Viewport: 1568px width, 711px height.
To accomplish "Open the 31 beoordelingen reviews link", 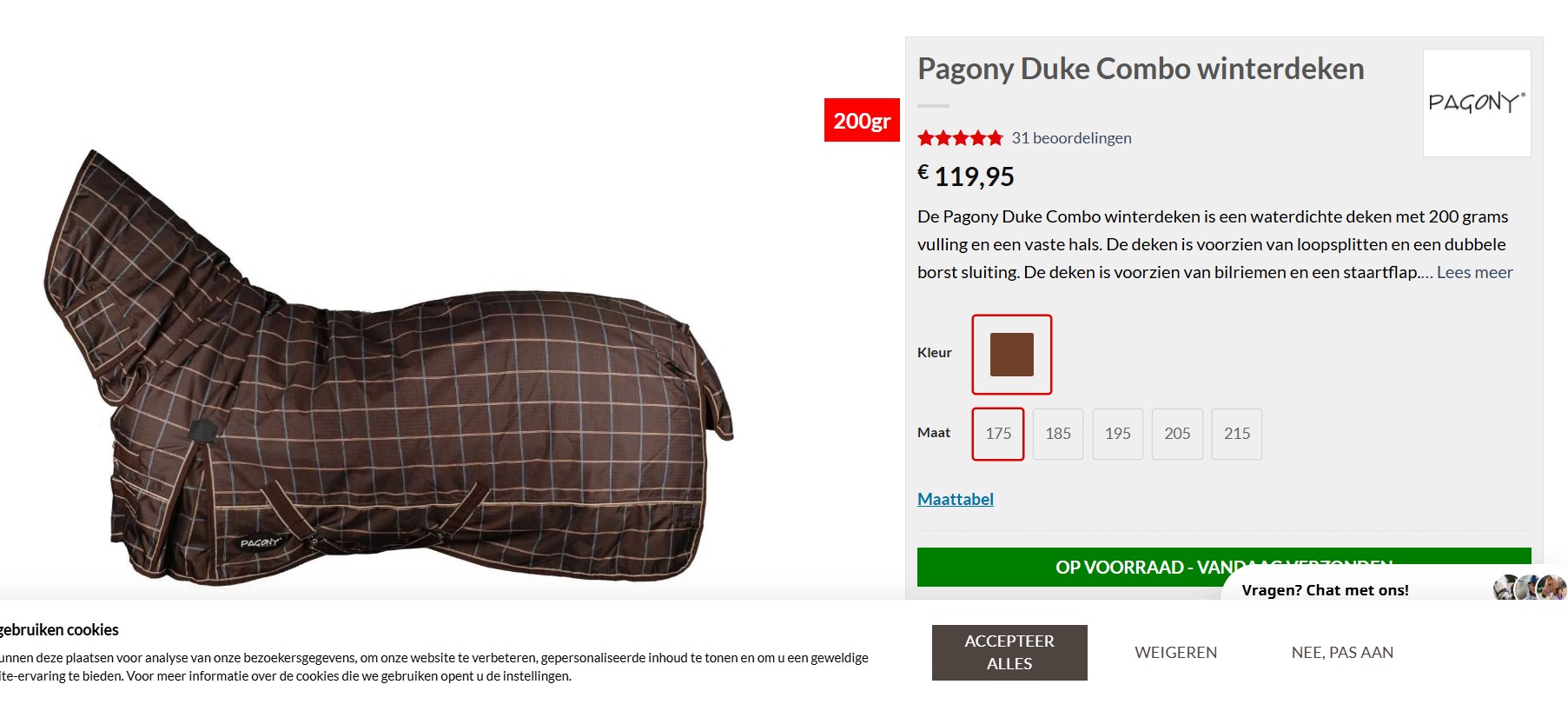I will pyautogui.click(x=1071, y=137).
